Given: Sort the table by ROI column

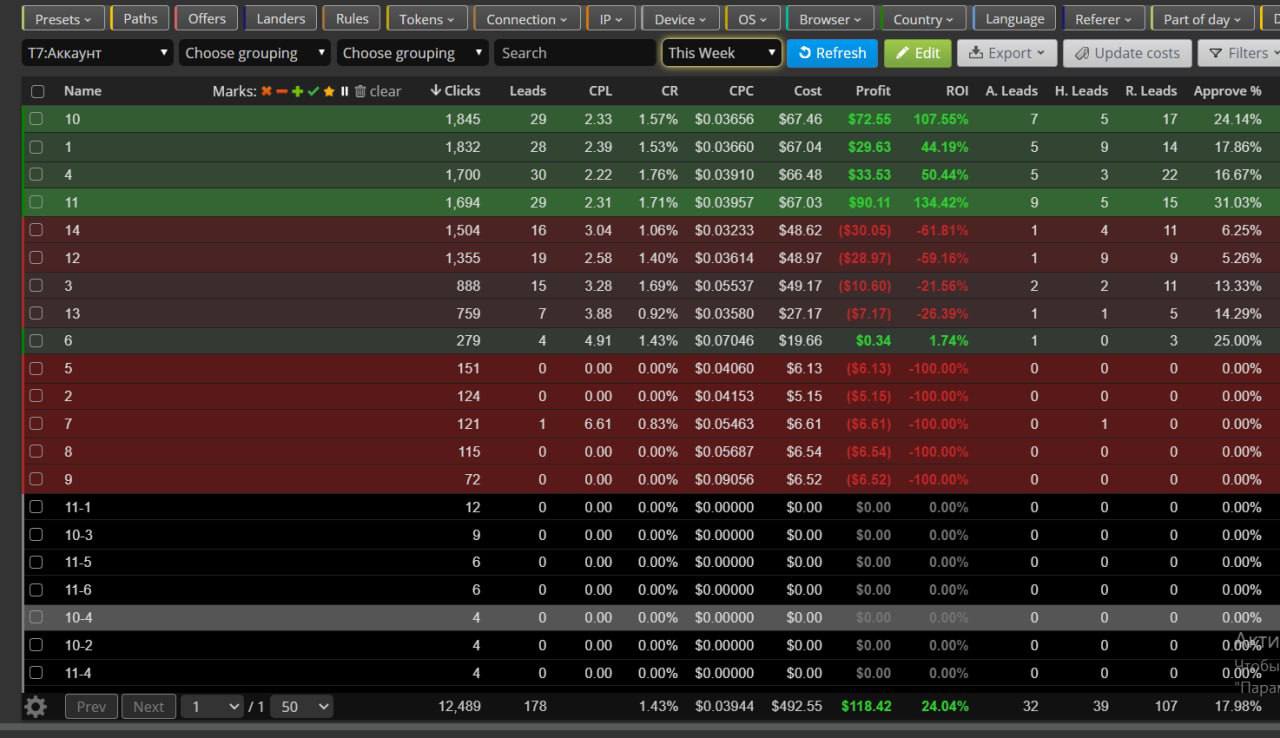Looking at the screenshot, I should (x=957, y=91).
